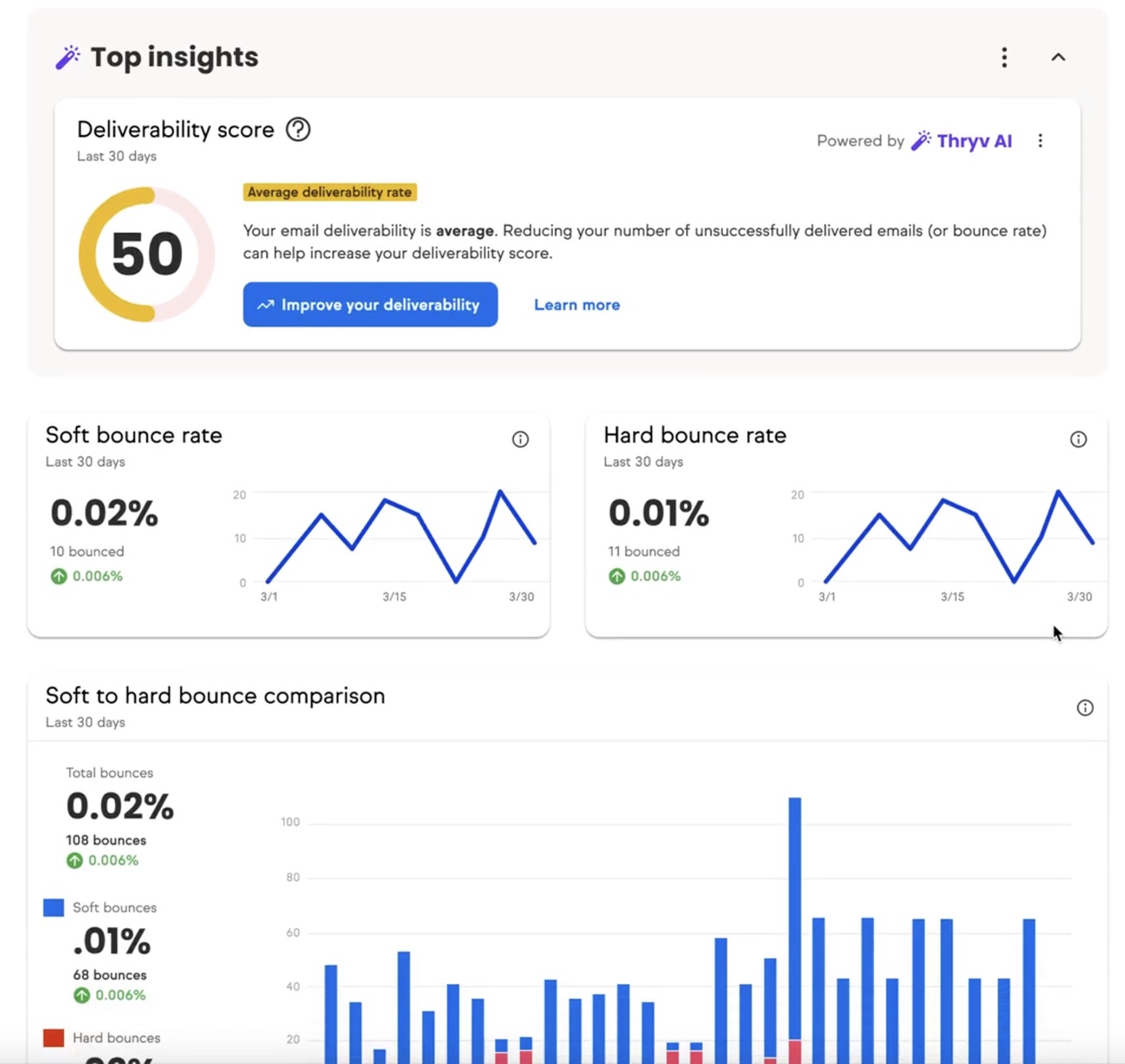The width and height of the screenshot is (1125, 1064).
Task: Click green up-arrow under 68 bounces
Action: coord(81,995)
